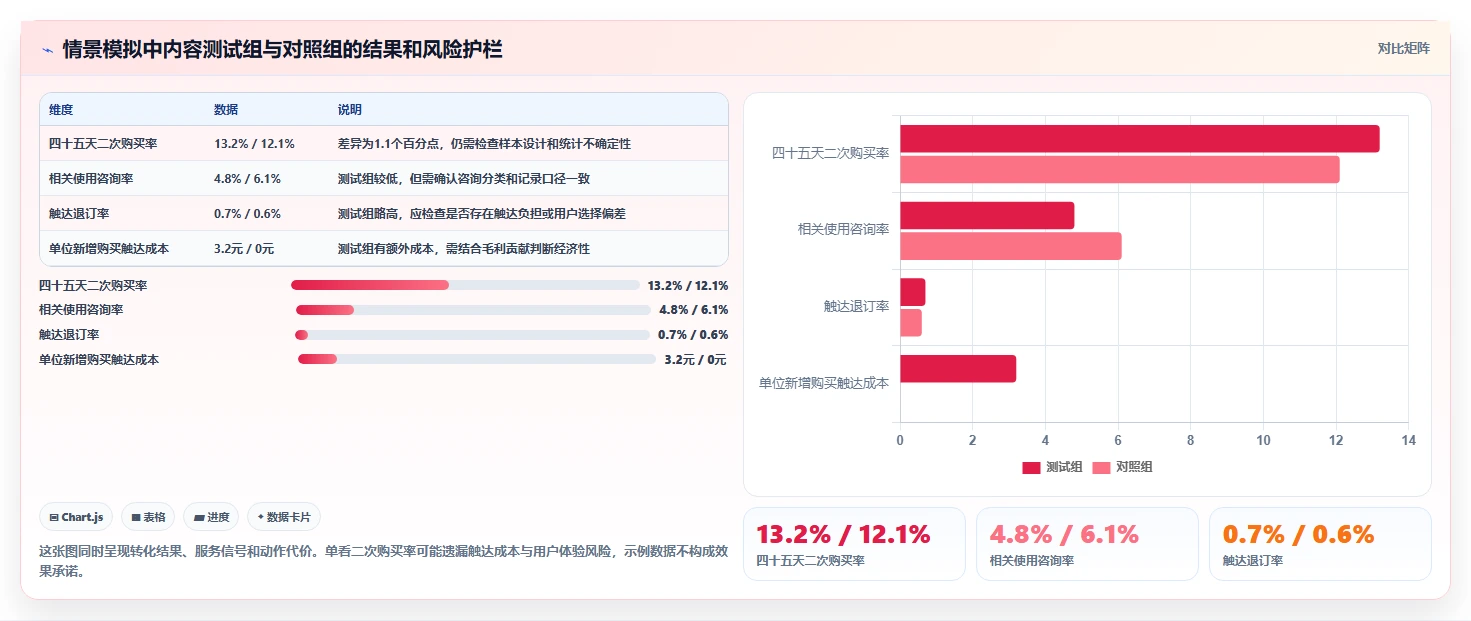The height and width of the screenshot is (621, 1471).
Task: Click the 相关使用咨询率 progress bar
Action: 473,310
